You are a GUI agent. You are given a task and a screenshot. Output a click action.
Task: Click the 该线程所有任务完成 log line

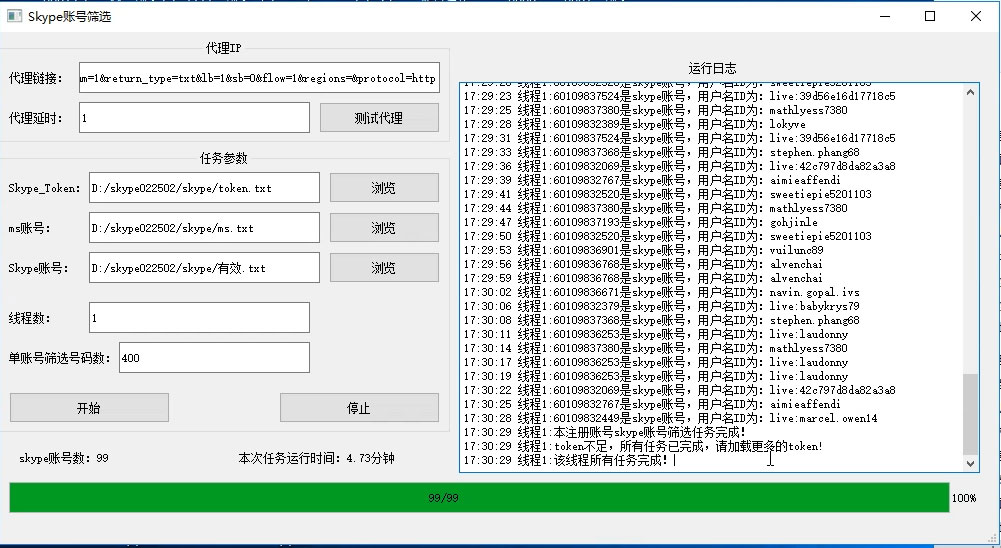[x=566, y=460]
